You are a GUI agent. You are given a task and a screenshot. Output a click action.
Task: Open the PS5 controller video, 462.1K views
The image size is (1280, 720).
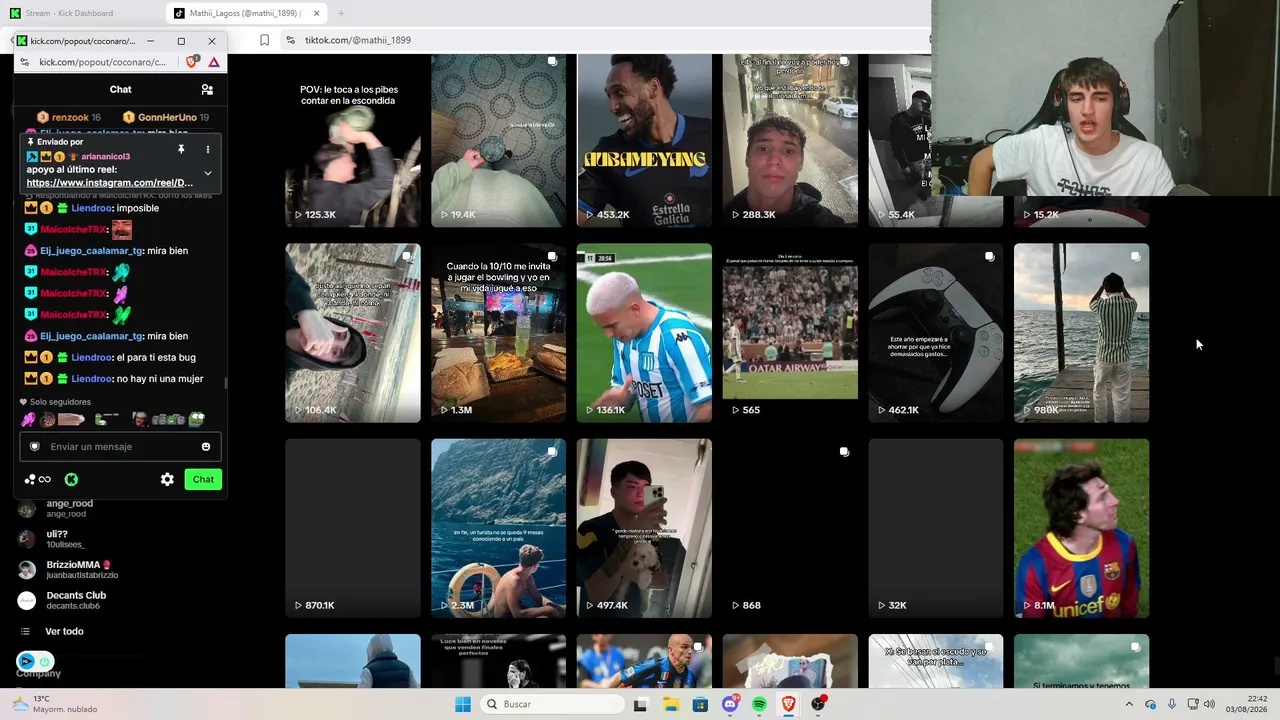tap(936, 333)
